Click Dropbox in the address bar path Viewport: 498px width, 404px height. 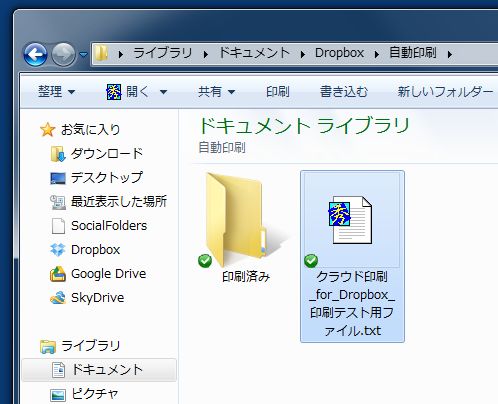[x=339, y=53]
